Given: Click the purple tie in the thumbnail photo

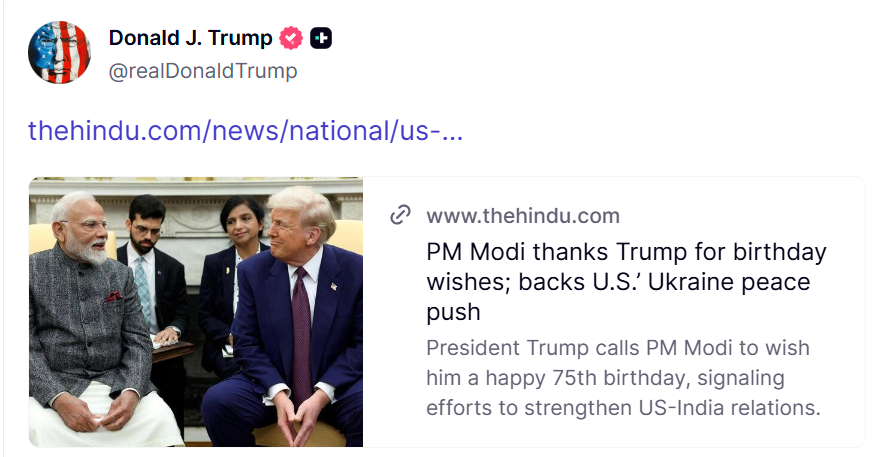Looking at the screenshot, I should coord(300,330).
